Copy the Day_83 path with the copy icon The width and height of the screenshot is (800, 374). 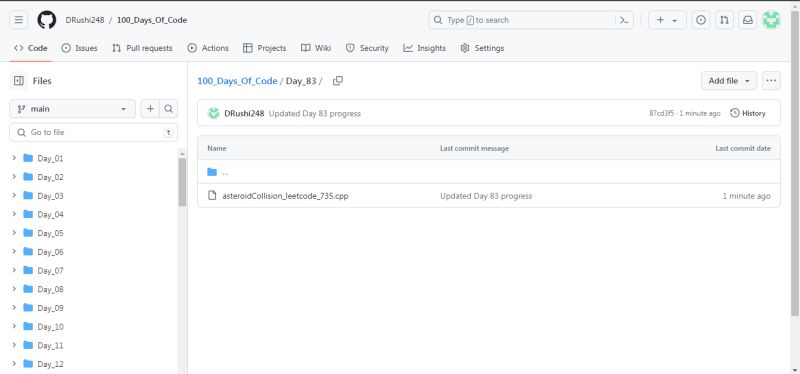(338, 81)
